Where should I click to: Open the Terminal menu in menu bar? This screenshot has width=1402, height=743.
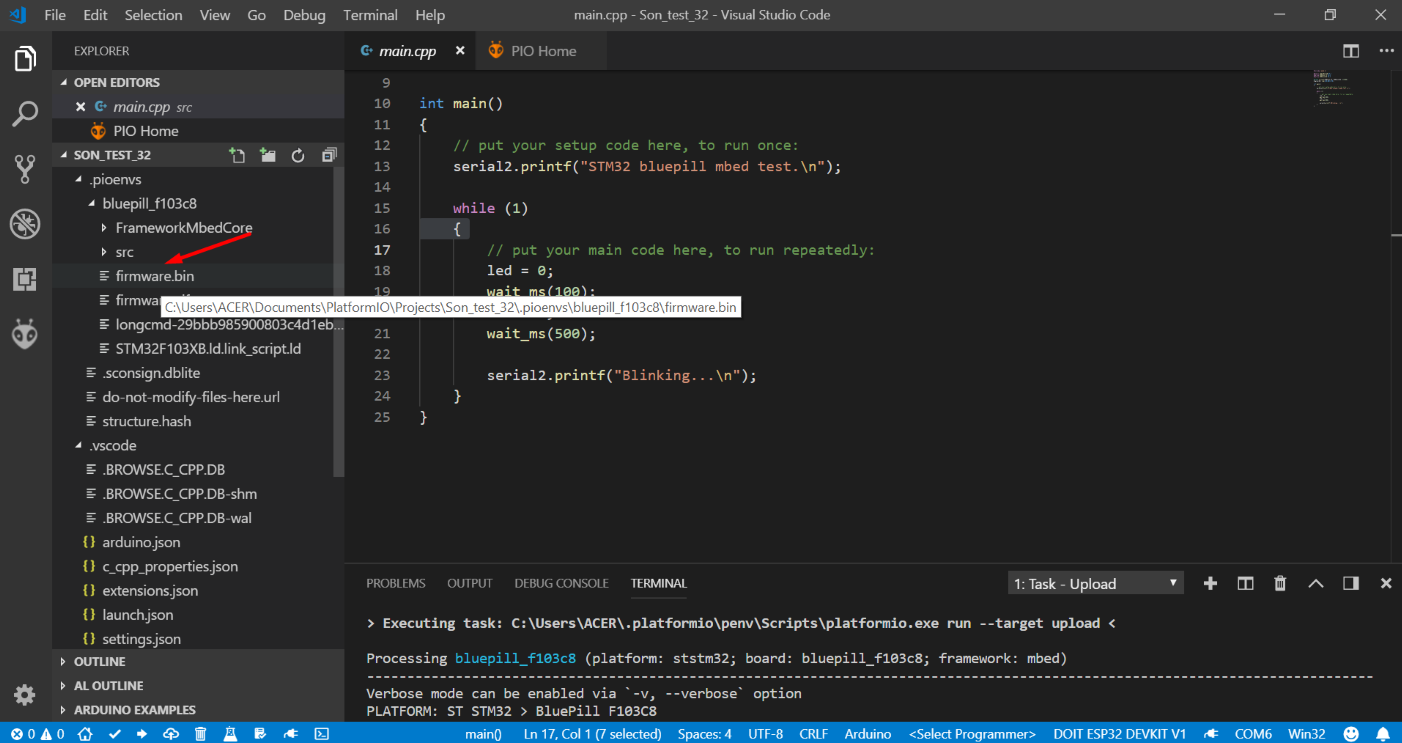[369, 15]
